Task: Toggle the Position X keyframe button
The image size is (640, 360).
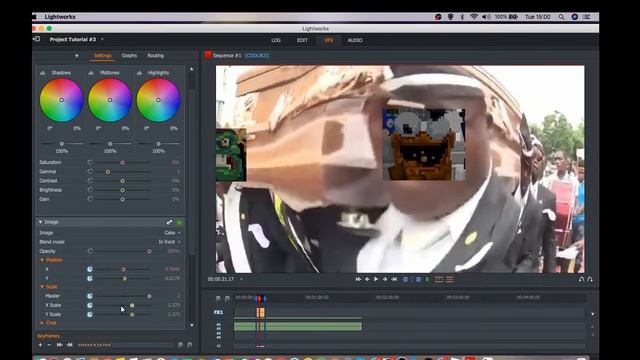Action: (90, 269)
